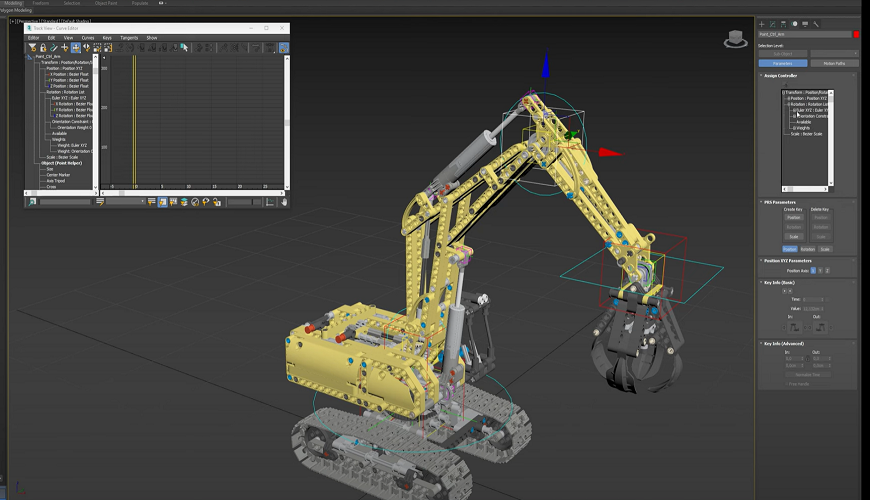Open the Create tab plus icon

761,24
